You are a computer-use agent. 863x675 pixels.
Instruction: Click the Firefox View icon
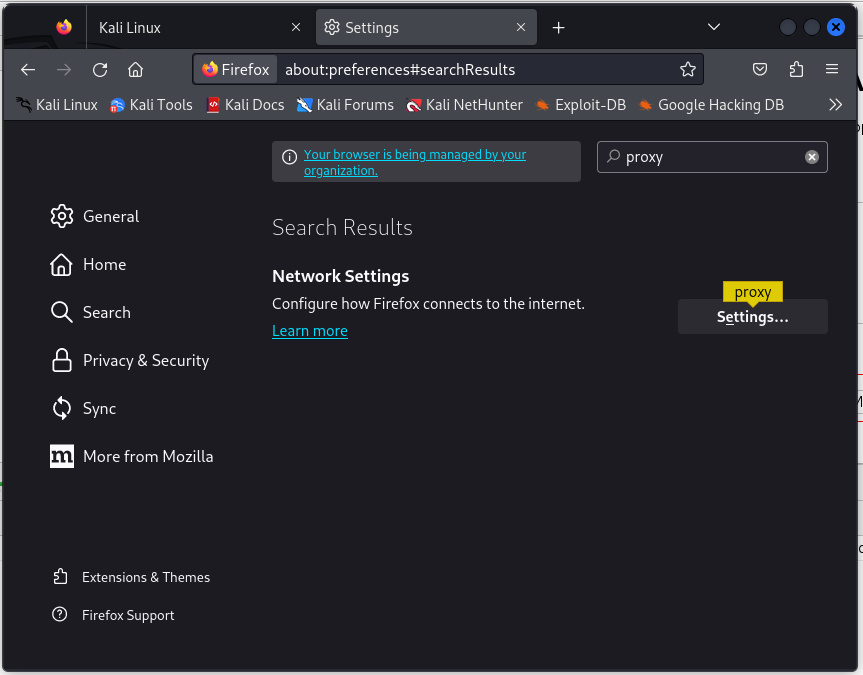click(64, 27)
